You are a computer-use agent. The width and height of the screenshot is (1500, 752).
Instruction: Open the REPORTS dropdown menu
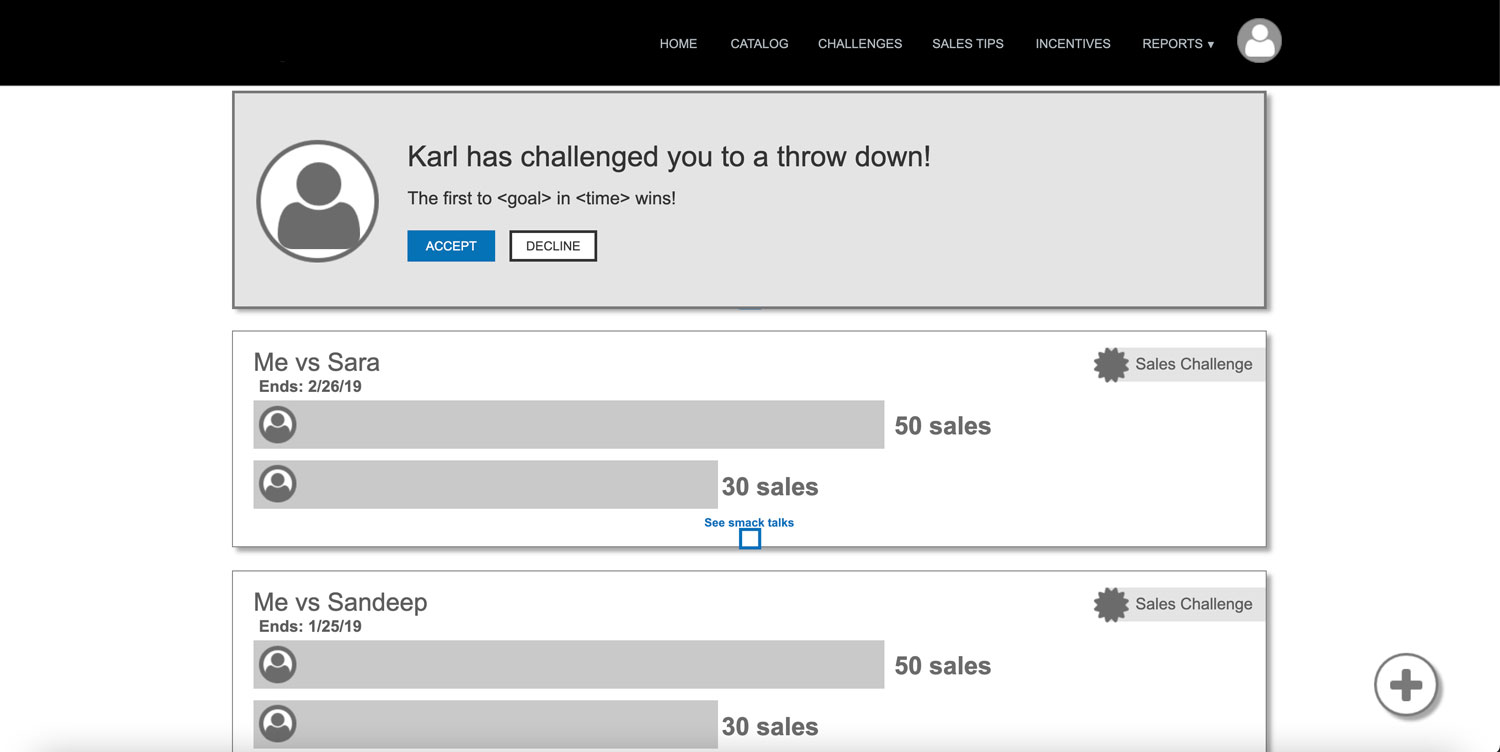pos(1177,44)
